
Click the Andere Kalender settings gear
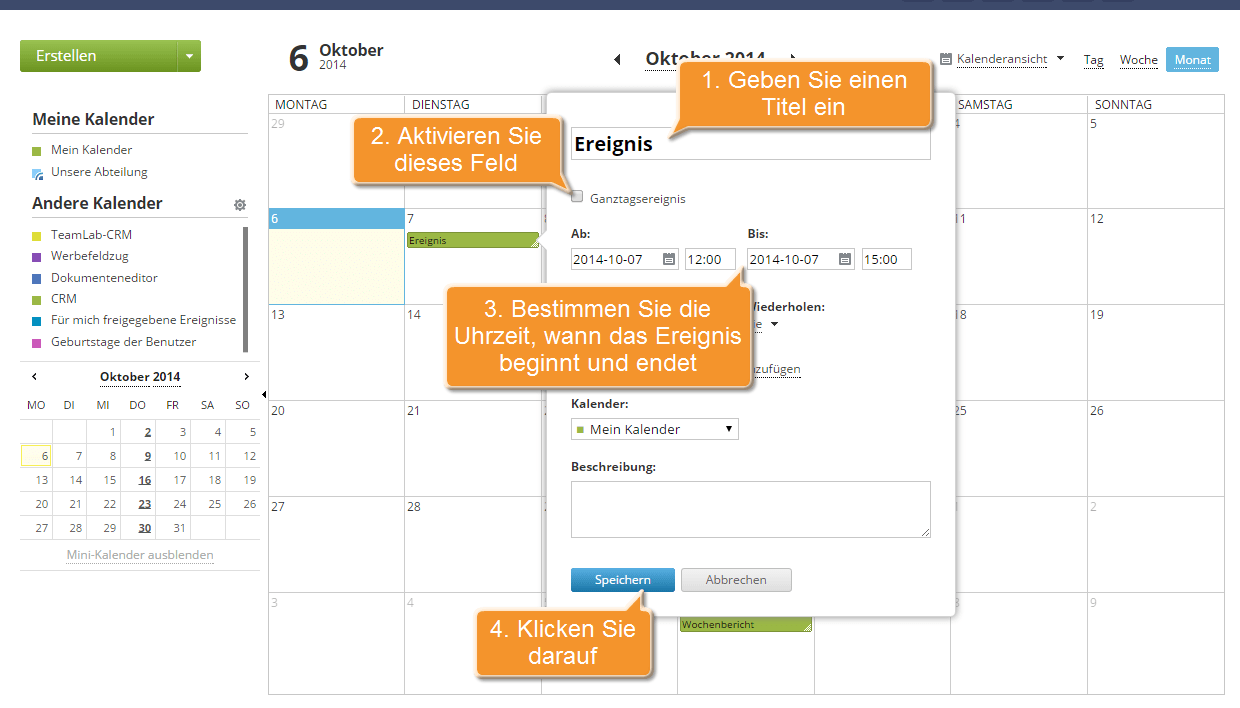(x=240, y=205)
